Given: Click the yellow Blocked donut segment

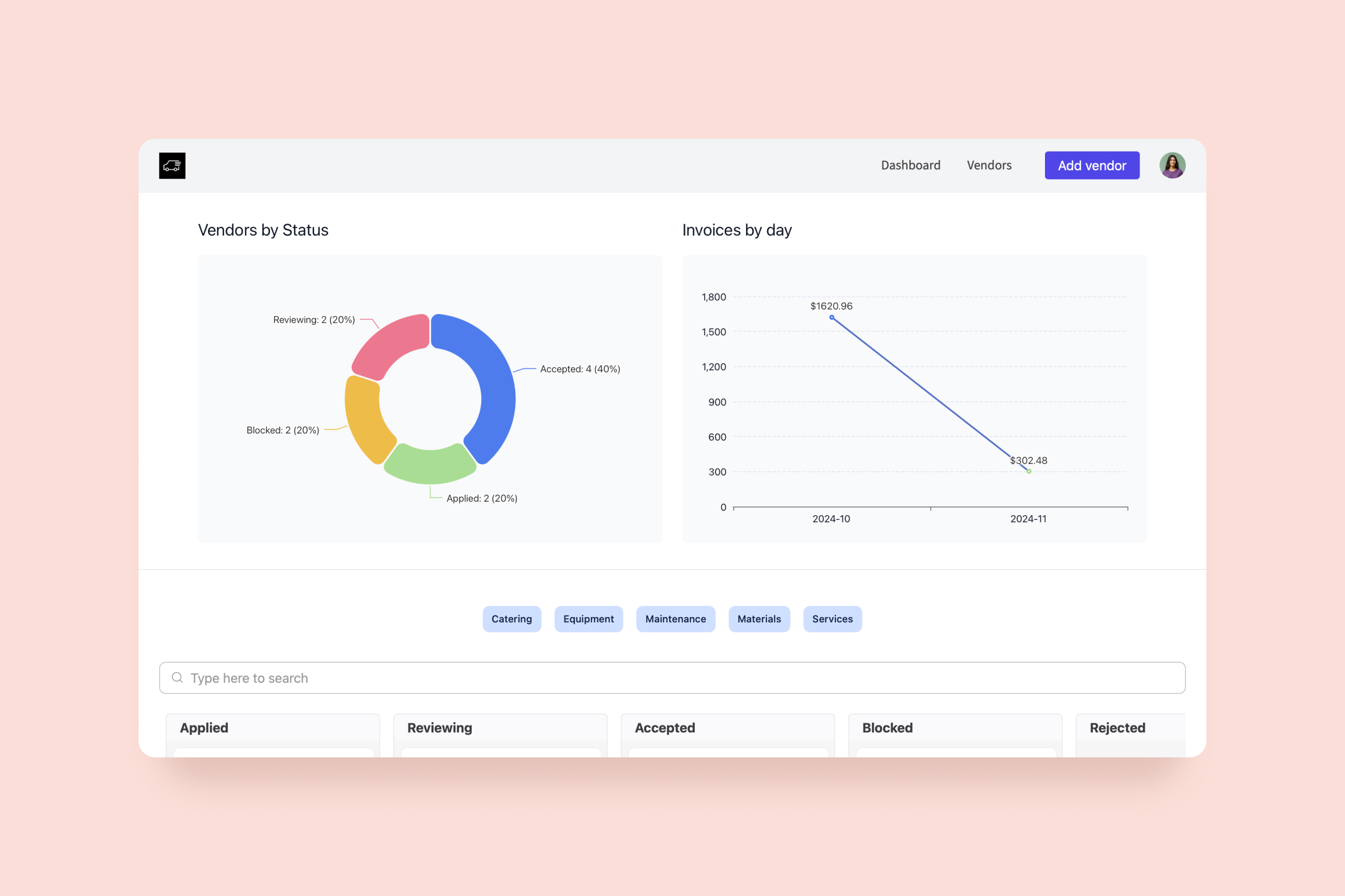Looking at the screenshot, I should [x=364, y=420].
